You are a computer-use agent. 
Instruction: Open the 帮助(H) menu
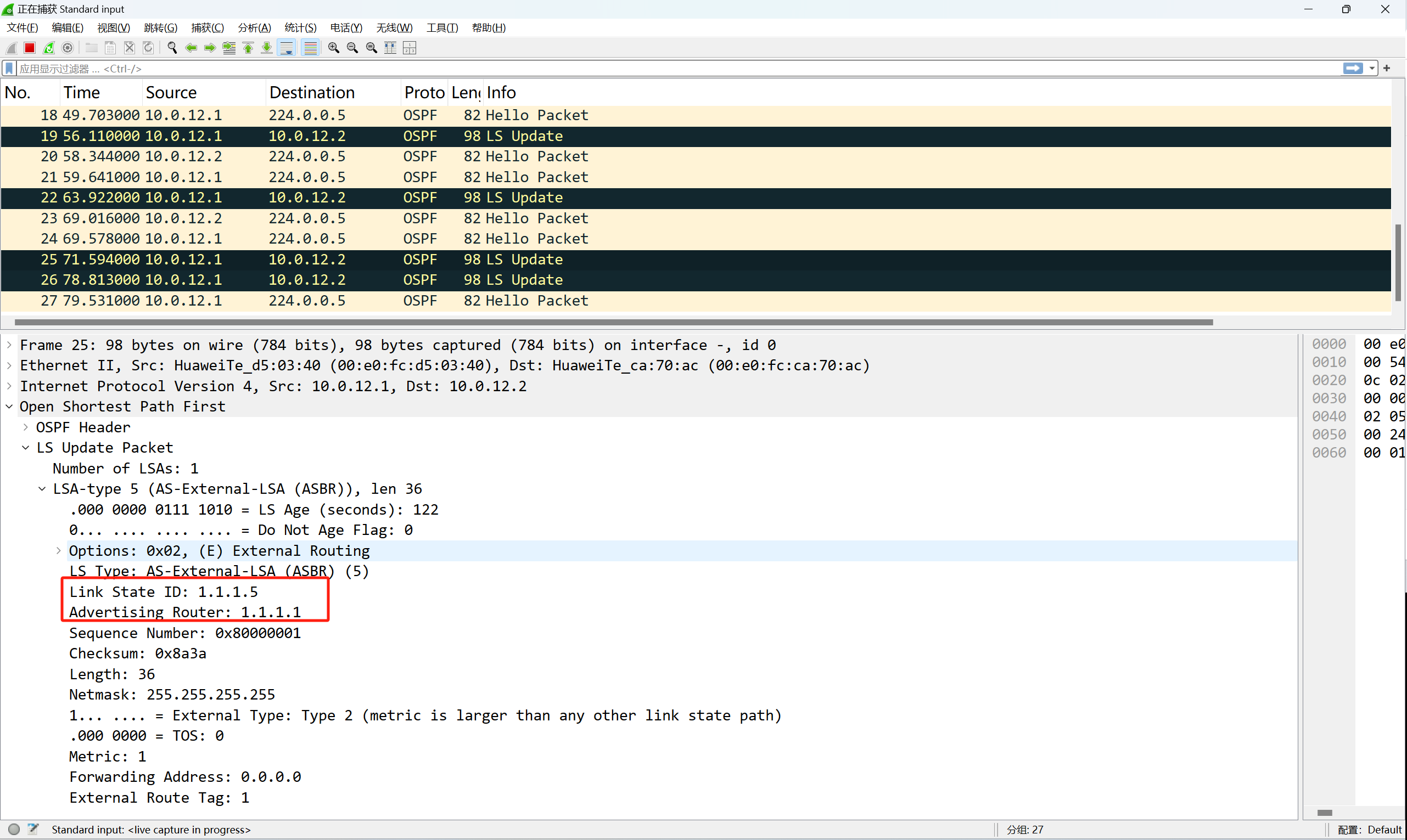point(489,28)
